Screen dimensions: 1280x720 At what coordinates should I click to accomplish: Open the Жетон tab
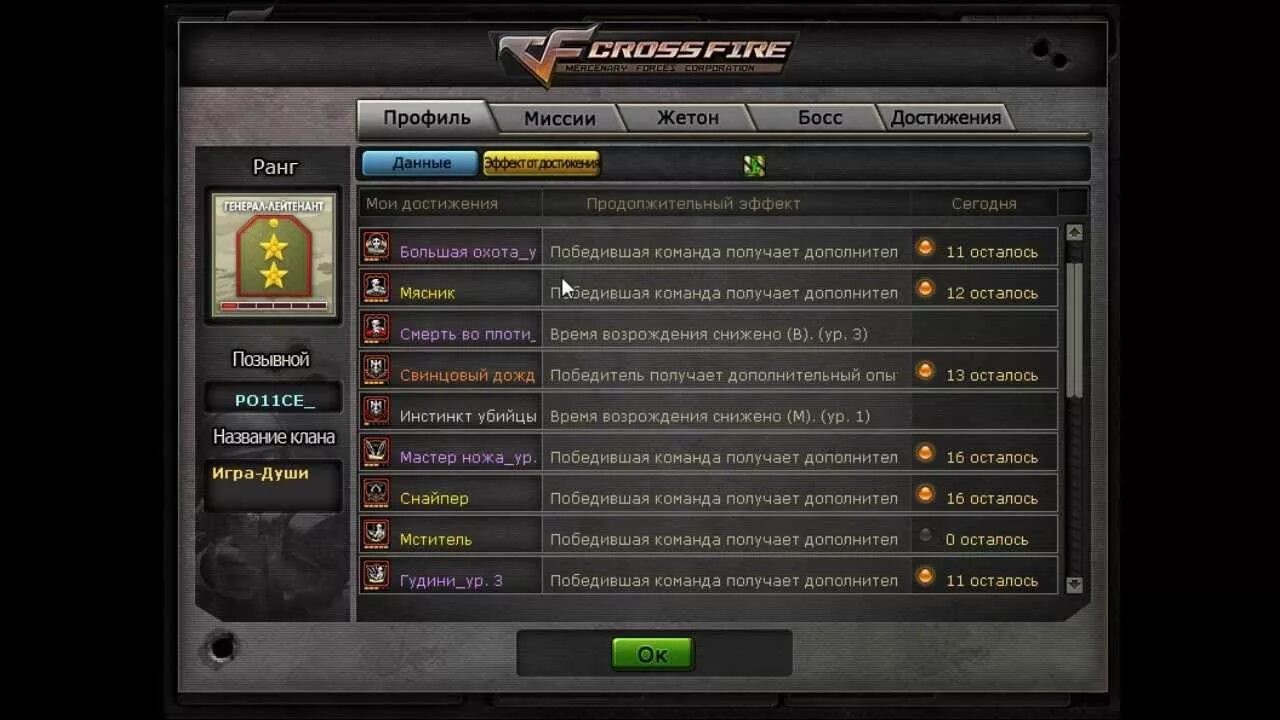point(687,117)
